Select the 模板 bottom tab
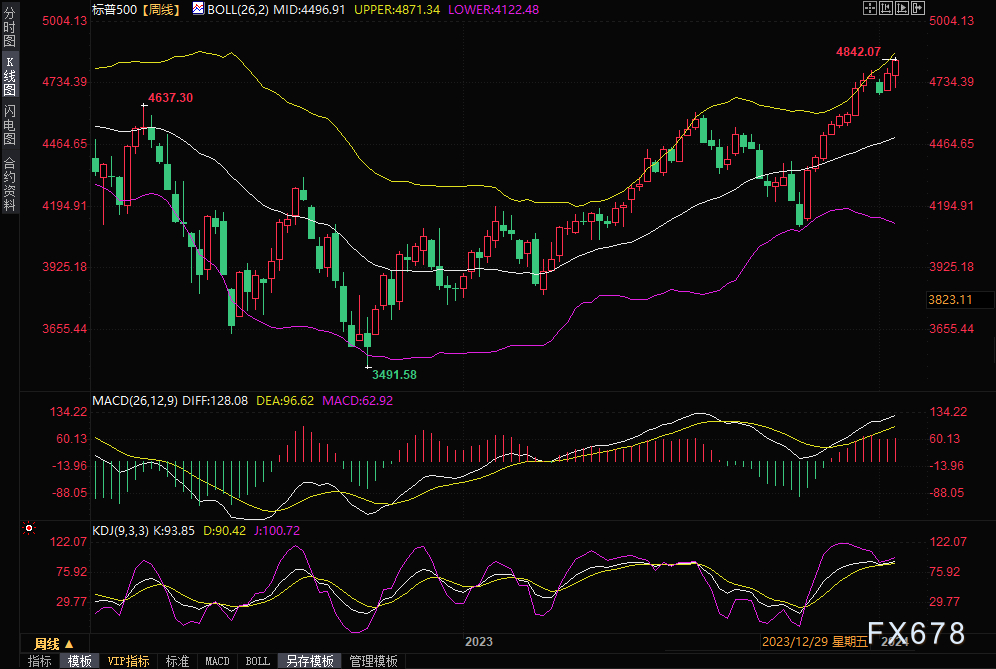Screen dimensions: 996x669 click(79, 661)
